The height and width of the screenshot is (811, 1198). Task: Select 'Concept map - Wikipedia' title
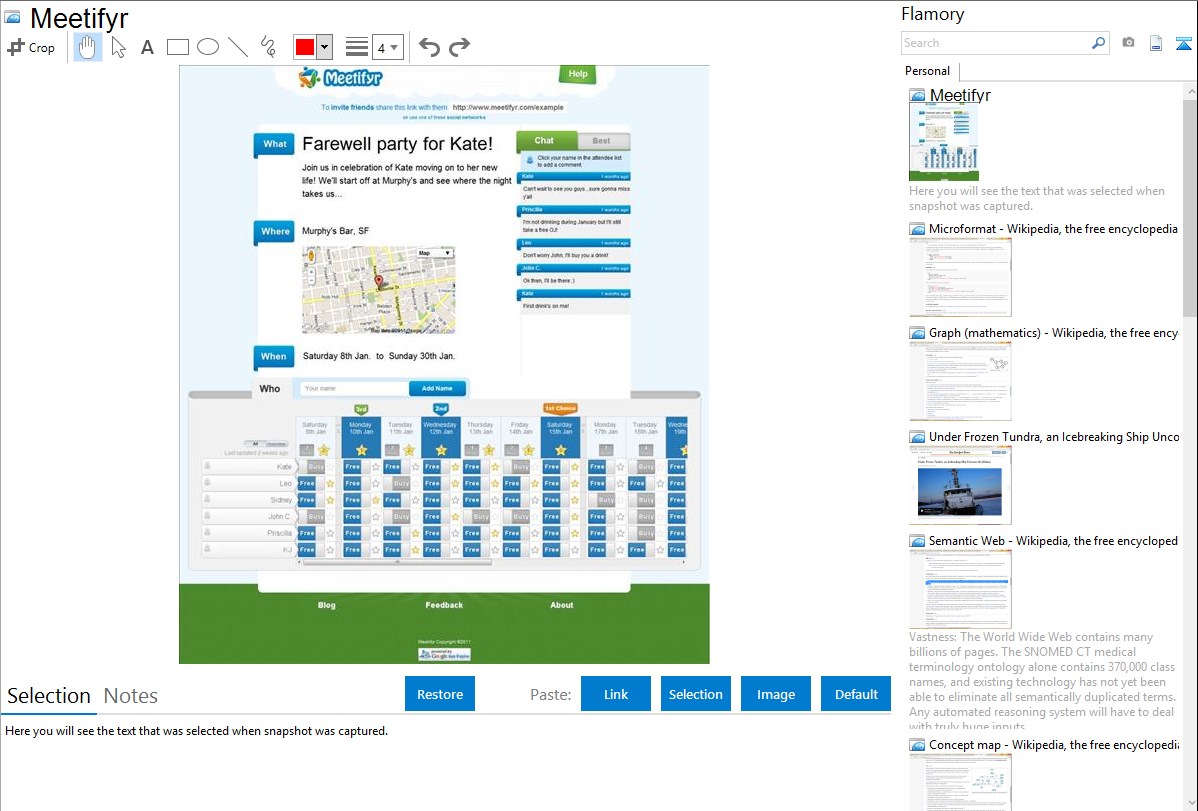click(1053, 745)
